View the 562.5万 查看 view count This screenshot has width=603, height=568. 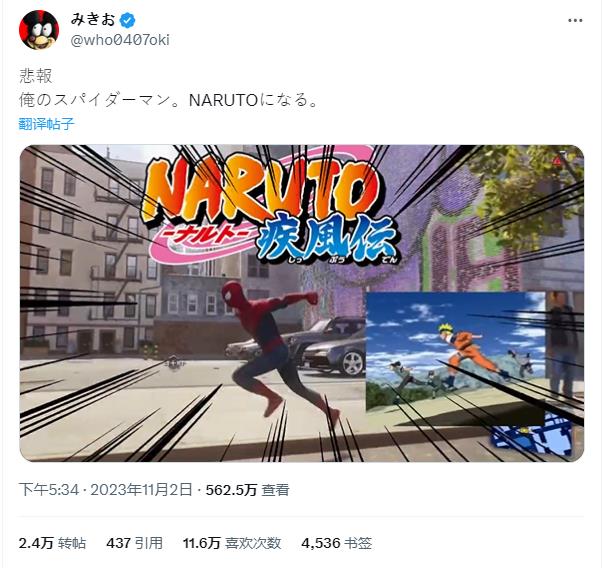[x=247, y=490]
